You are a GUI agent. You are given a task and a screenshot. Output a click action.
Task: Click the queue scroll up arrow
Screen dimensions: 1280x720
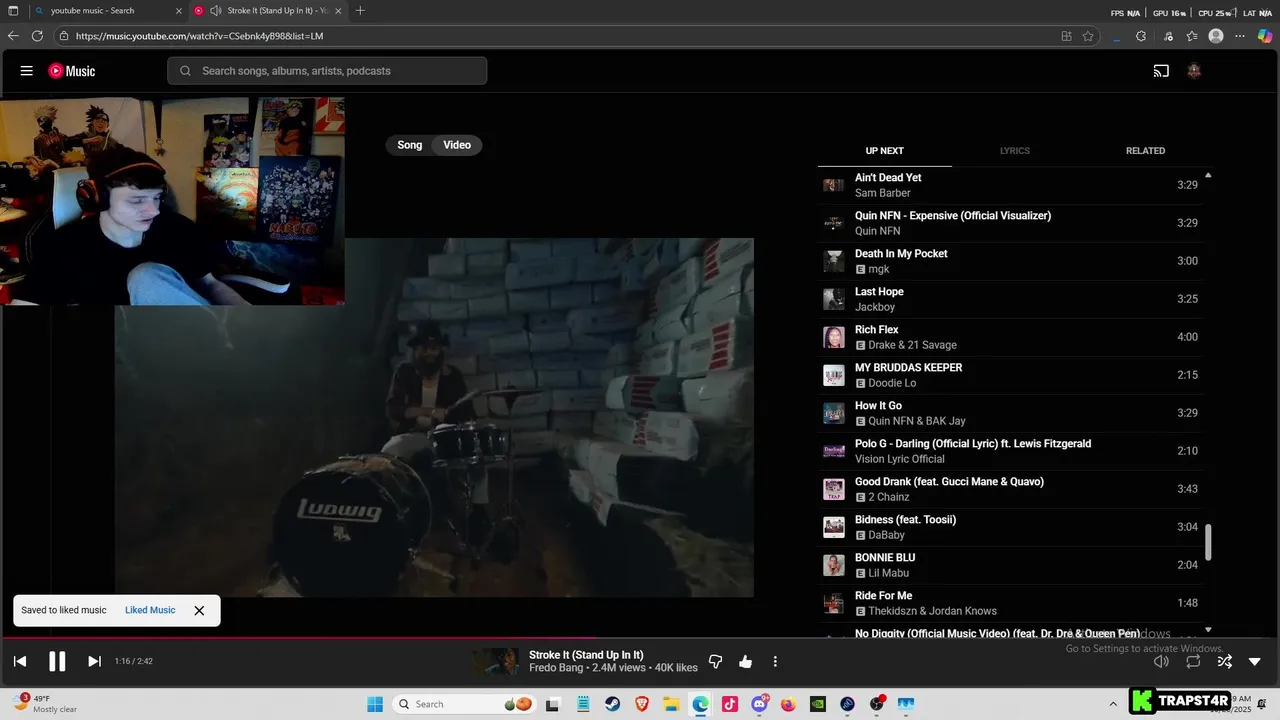click(1208, 175)
